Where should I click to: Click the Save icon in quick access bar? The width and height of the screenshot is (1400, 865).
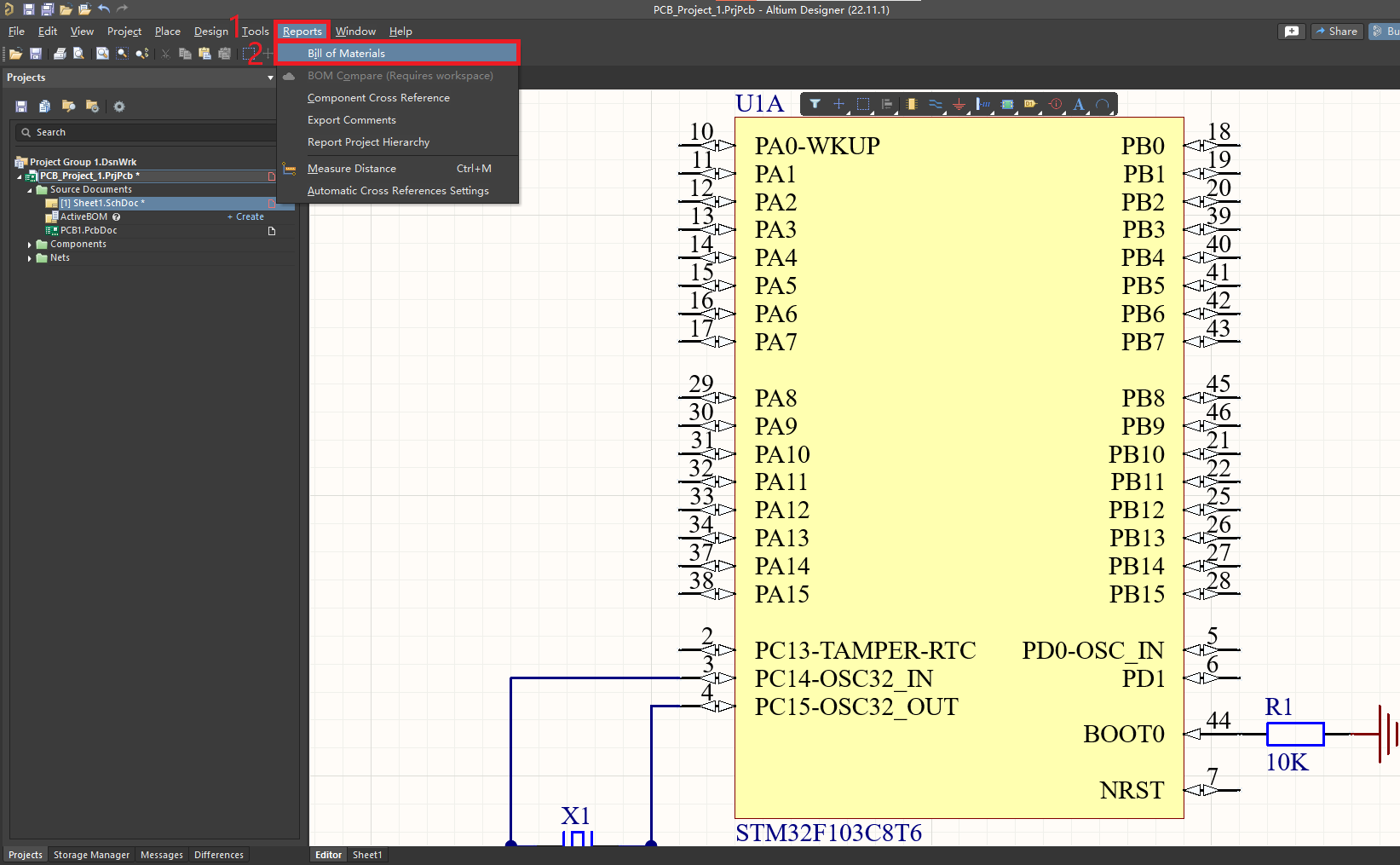click(x=28, y=9)
